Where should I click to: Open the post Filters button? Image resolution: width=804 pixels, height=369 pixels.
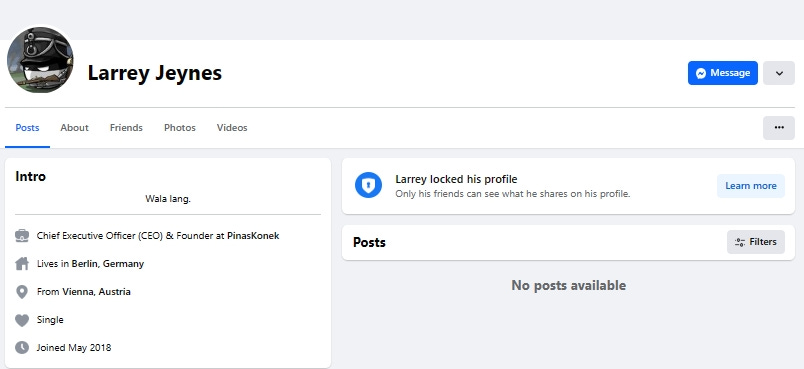pos(756,242)
